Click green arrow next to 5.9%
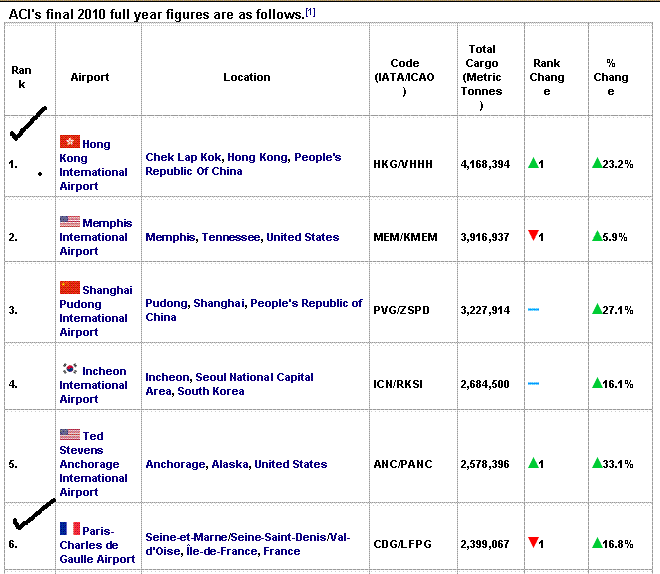Screen dimensions: 660x574 (597, 236)
